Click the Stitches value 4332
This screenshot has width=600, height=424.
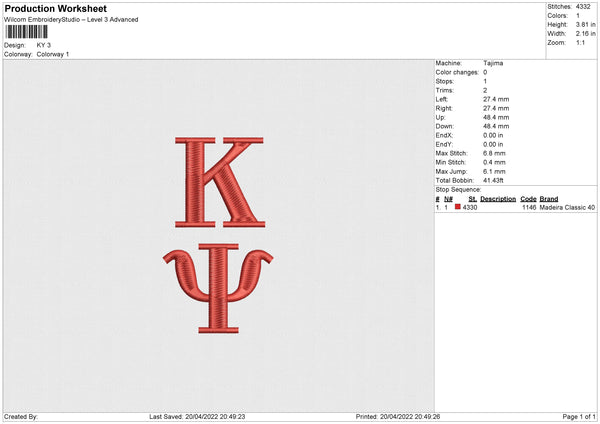click(x=583, y=7)
